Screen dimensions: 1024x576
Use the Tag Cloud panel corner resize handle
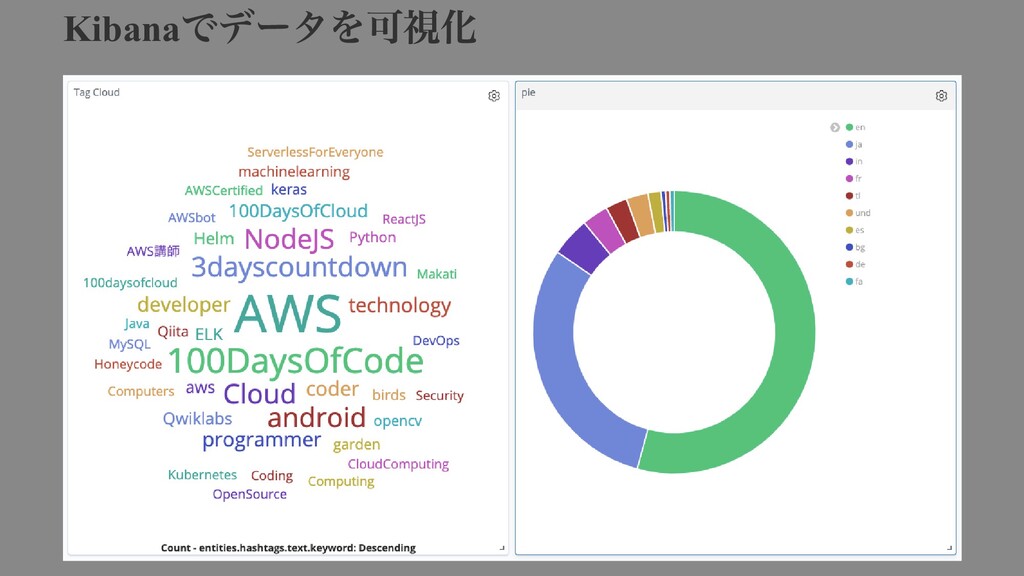click(x=502, y=548)
